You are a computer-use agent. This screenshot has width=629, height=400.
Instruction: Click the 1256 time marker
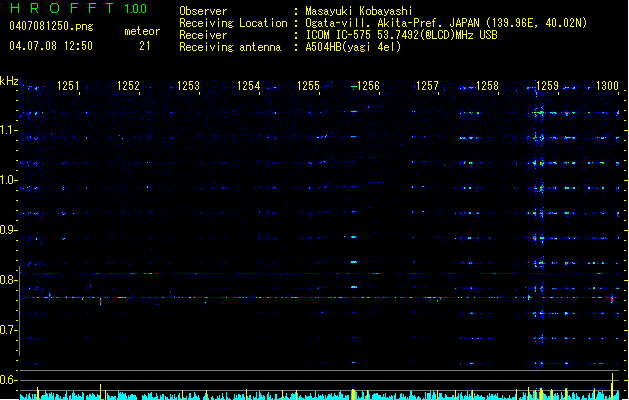(368, 86)
